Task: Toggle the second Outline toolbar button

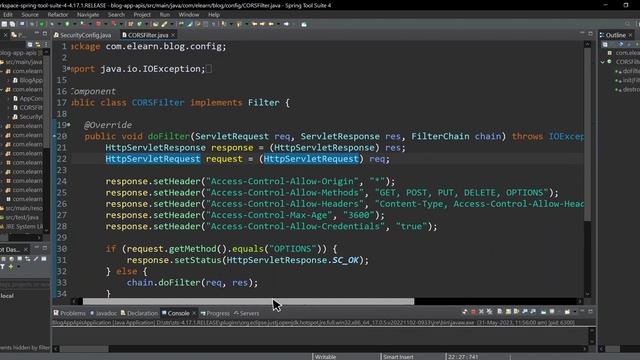Action: point(620,44)
